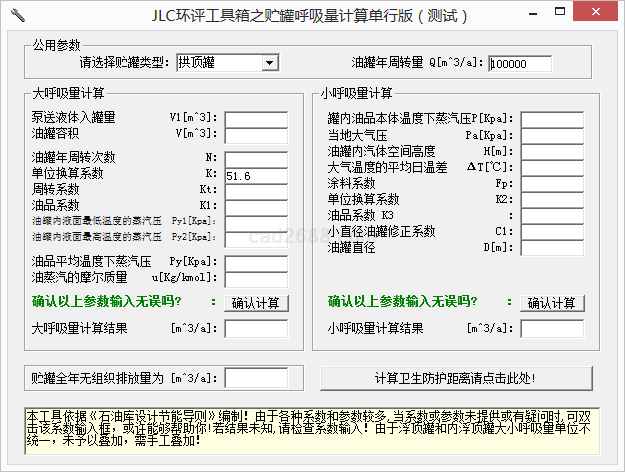Click the V1 pumped liquid volume field
625x472 pixels.
click(255, 119)
